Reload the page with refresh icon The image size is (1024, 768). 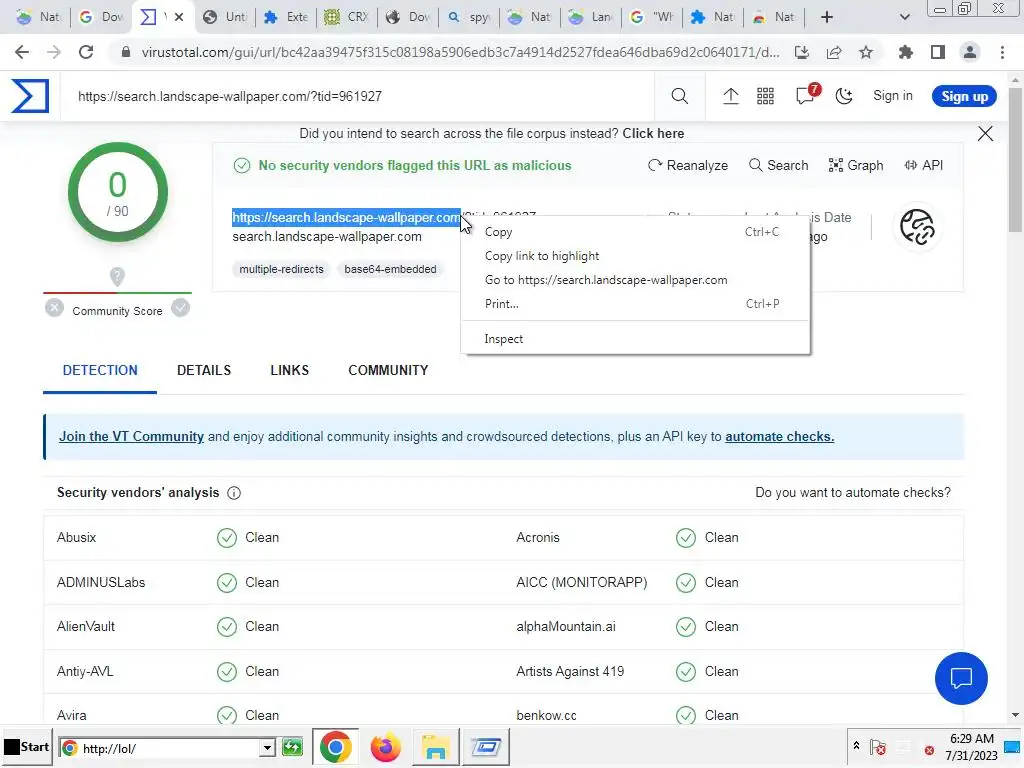86,52
